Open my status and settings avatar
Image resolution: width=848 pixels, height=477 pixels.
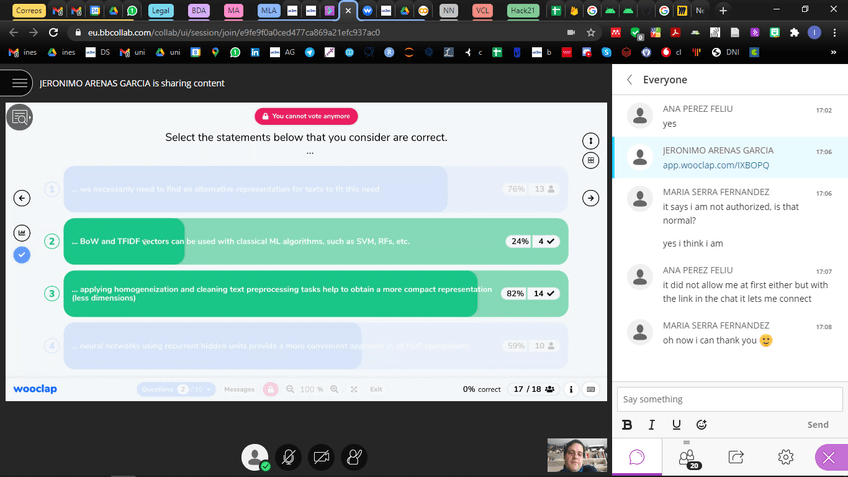(x=255, y=457)
